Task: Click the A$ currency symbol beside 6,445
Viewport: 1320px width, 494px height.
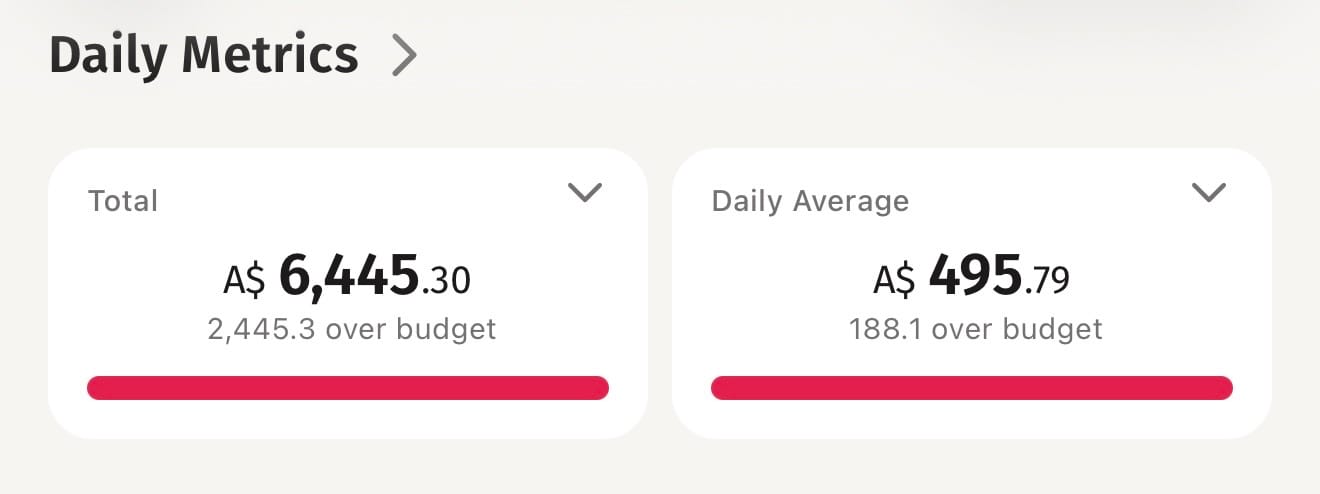Action: click(244, 279)
